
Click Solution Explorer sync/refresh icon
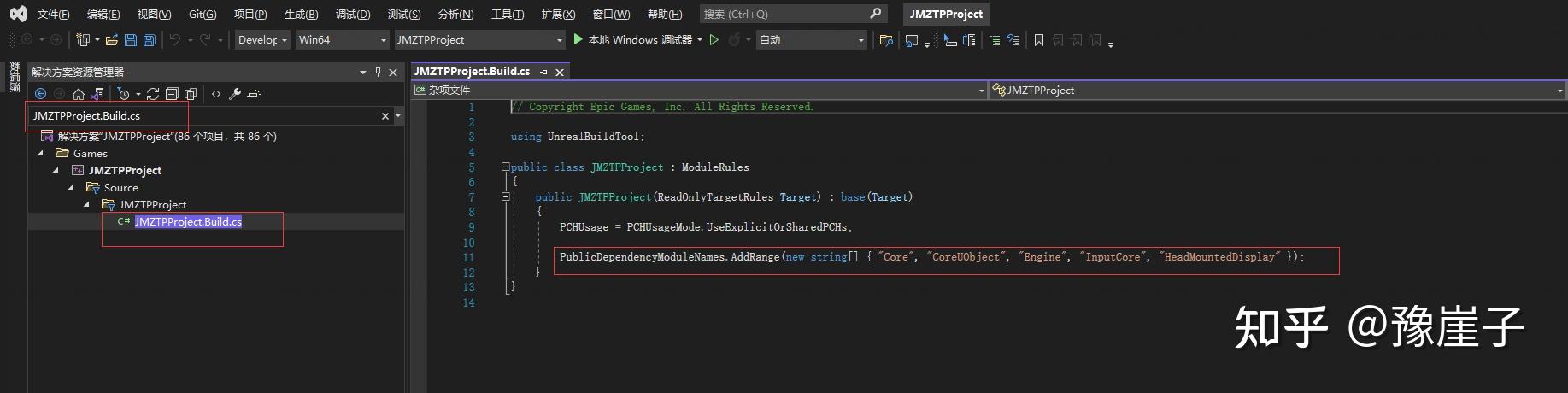(153, 94)
